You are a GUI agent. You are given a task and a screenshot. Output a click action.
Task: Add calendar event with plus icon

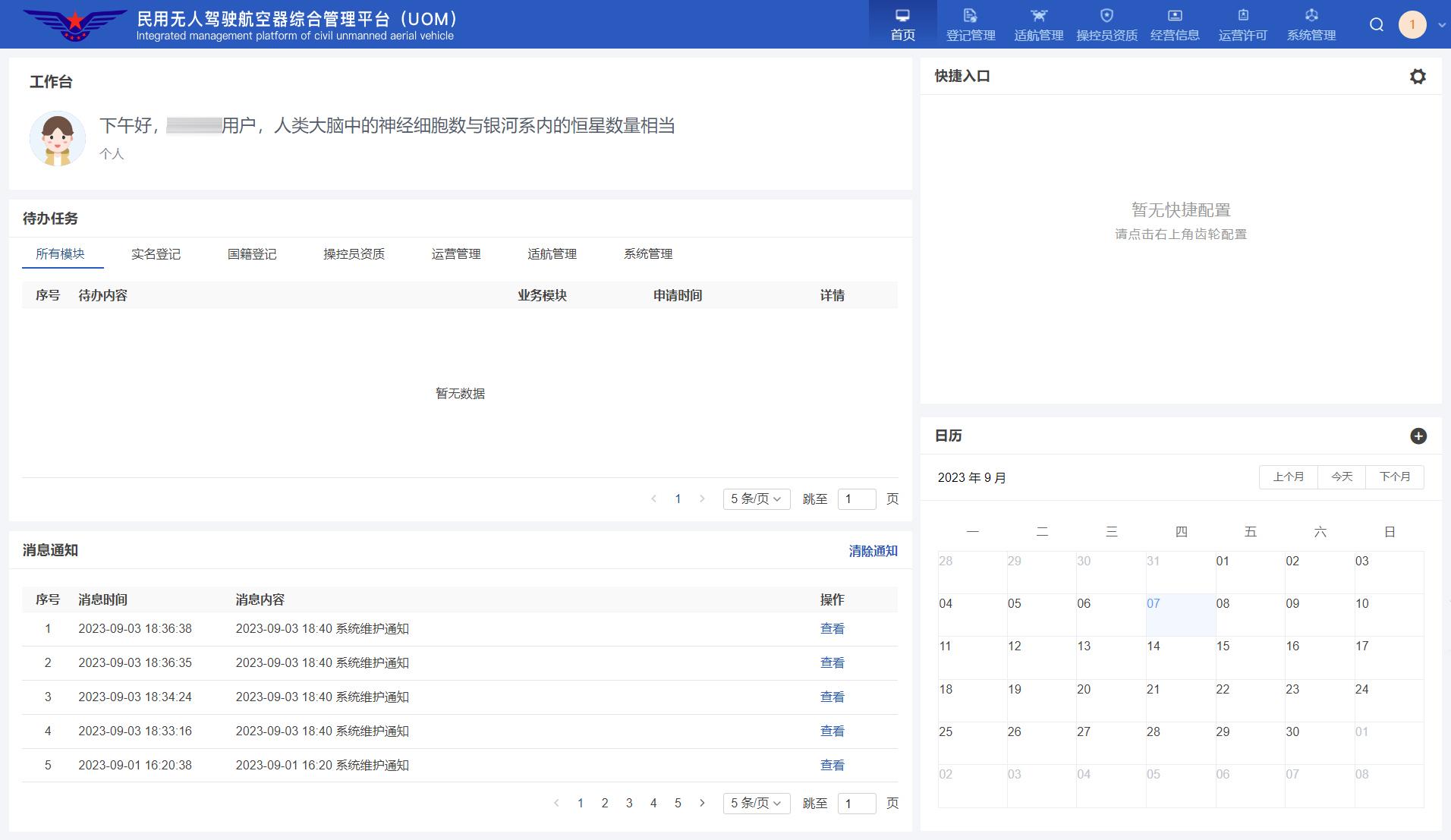(x=1418, y=436)
